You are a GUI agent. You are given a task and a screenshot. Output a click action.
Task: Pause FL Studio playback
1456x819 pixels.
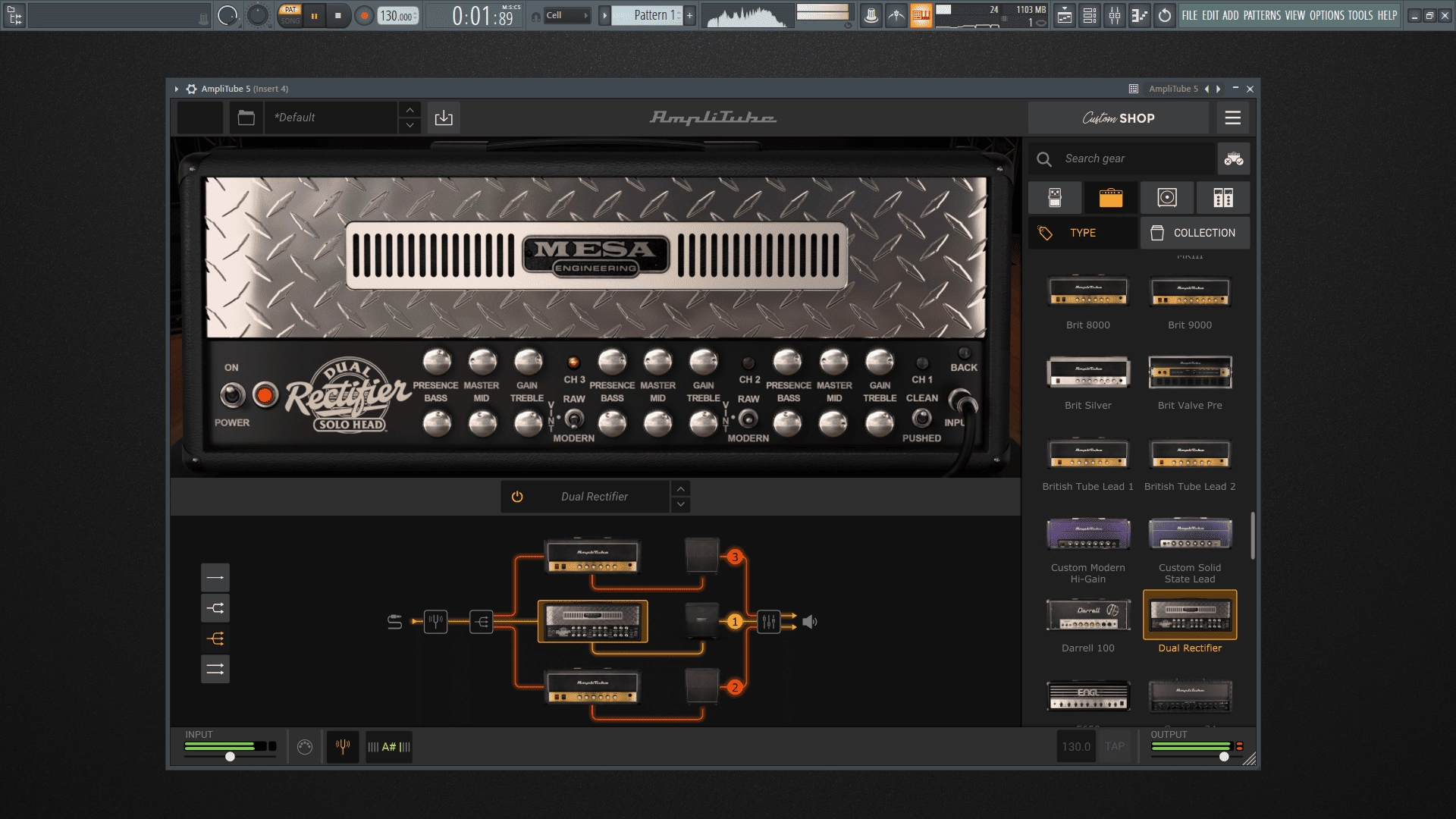(x=314, y=15)
